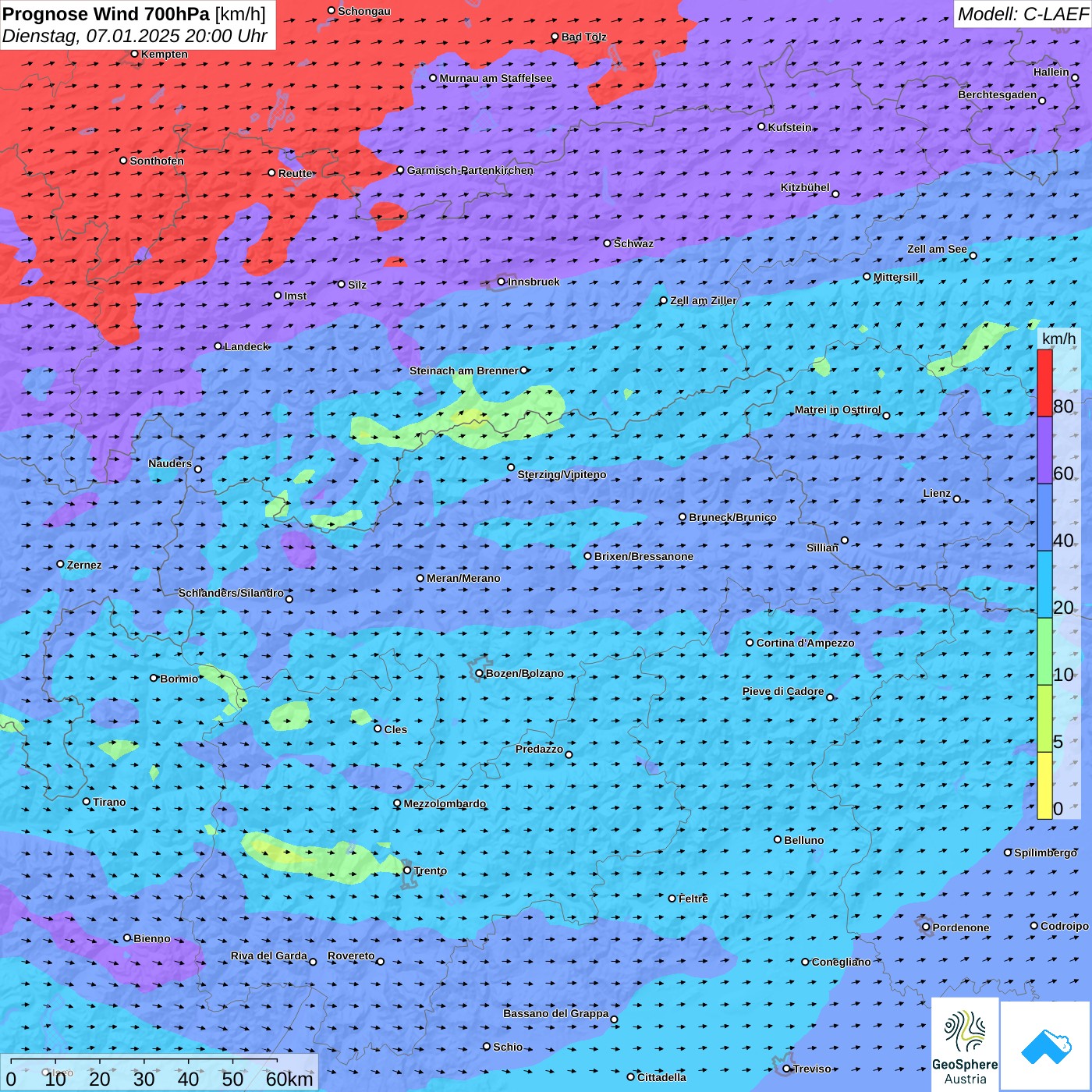Click the Trento city marker
The width and height of the screenshot is (1092, 1092).
coord(407,870)
